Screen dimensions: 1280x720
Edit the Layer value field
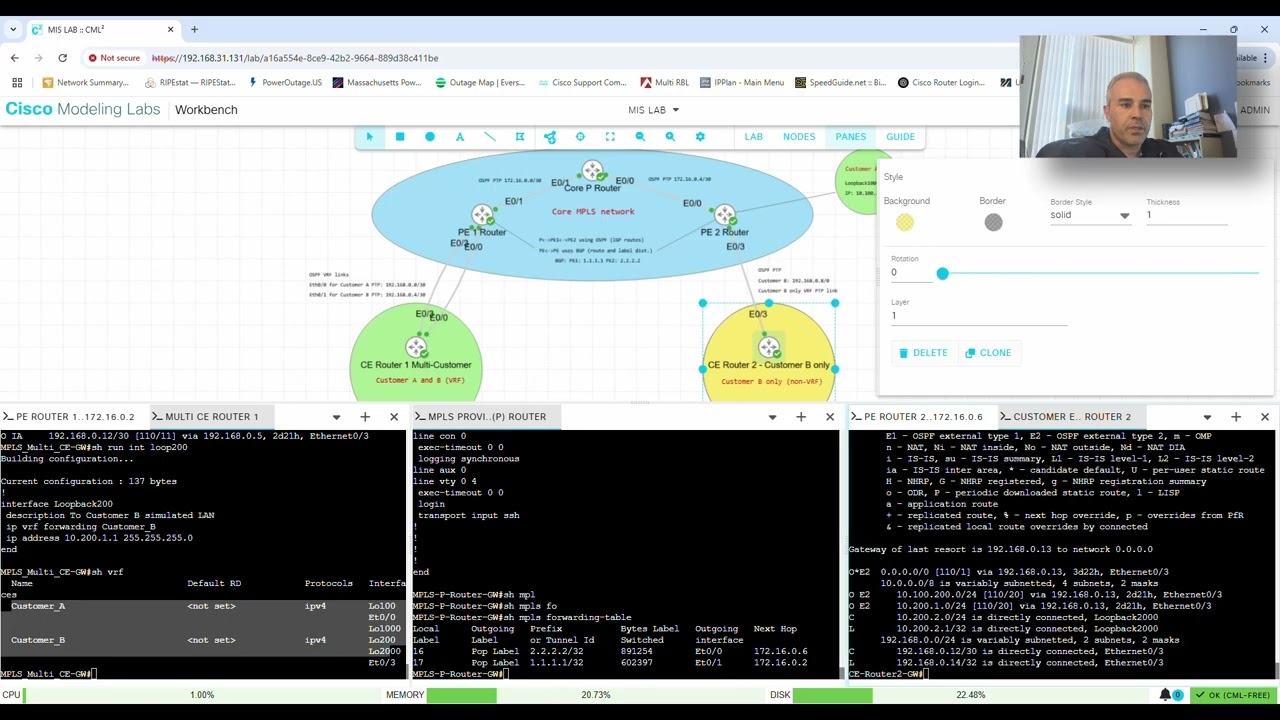979,316
